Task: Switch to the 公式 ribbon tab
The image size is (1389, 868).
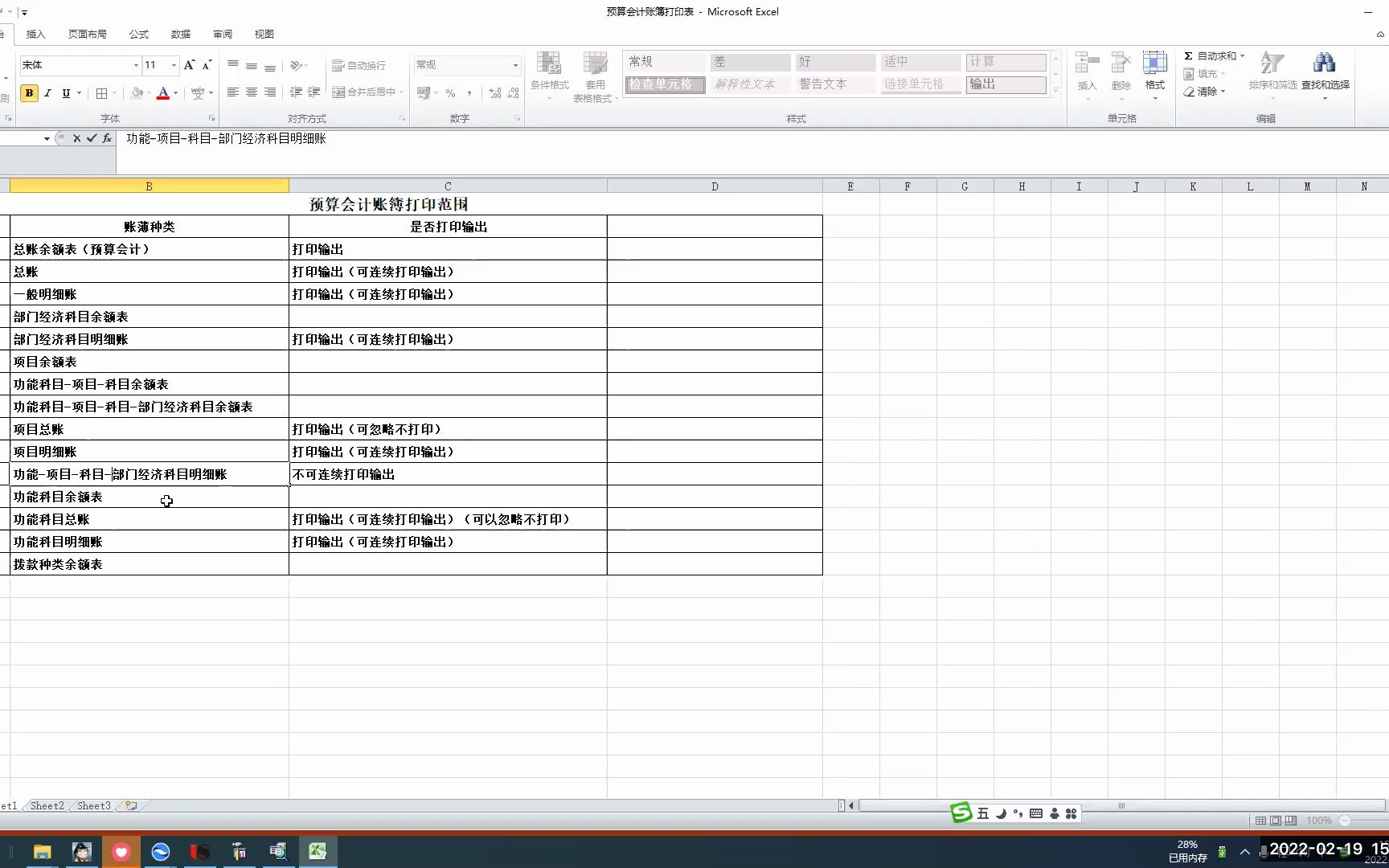Action: click(138, 34)
